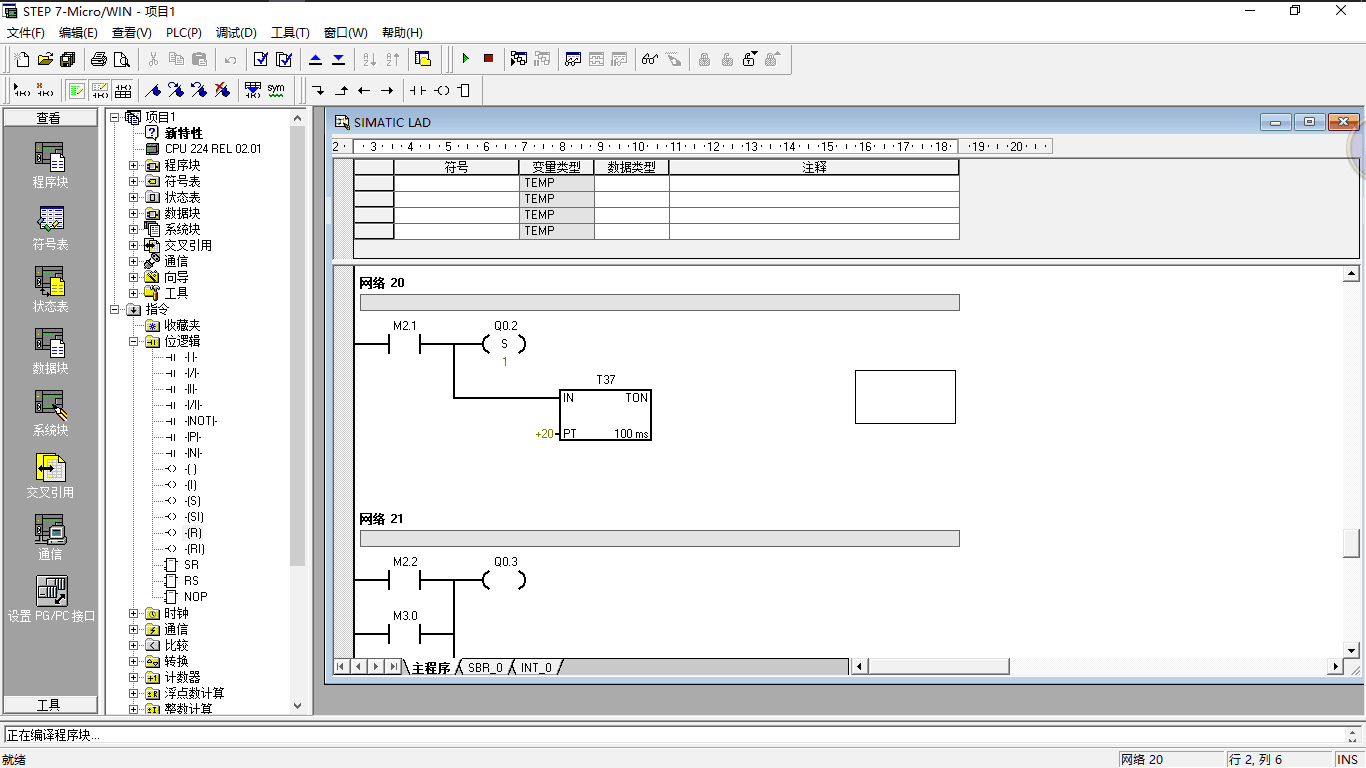Screen dimensions: 1366x768
Task: Open the 文件(F) menu
Action: pyautogui.click(x=26, y=33)
